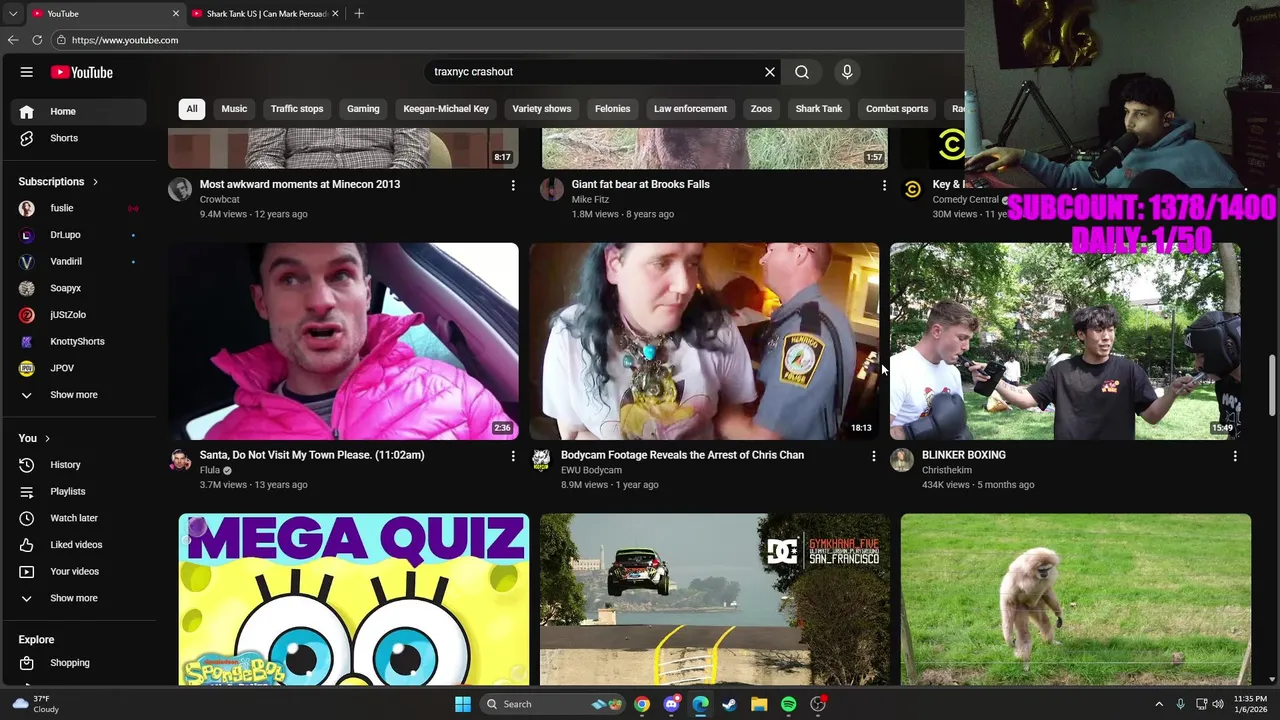This screenshot has width=1280, height=720.
Task: Select the Gaming filter chip
Action: click(x=363, y=109)
